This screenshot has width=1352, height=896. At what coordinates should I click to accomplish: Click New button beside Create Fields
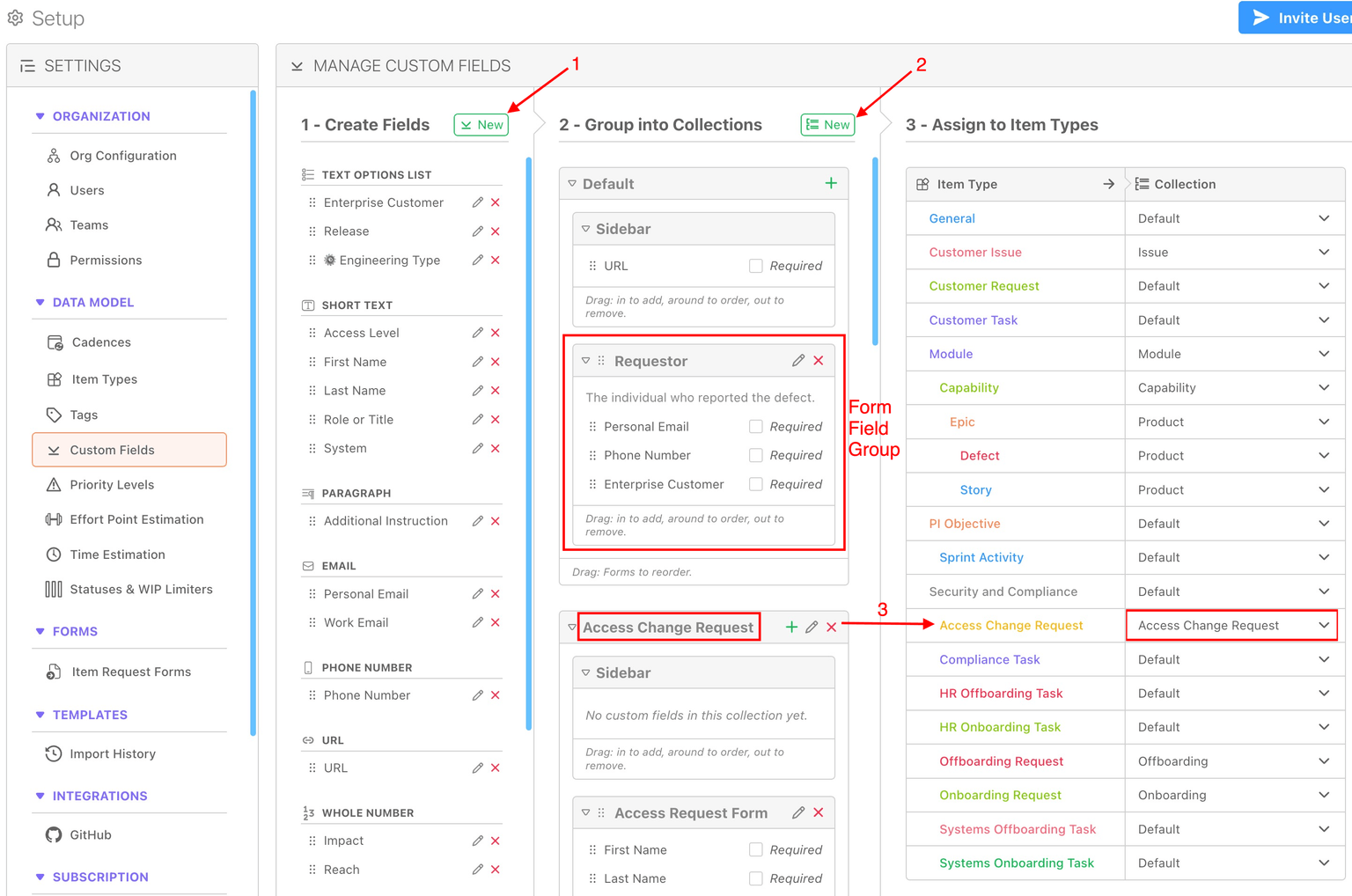coord(481,125)
